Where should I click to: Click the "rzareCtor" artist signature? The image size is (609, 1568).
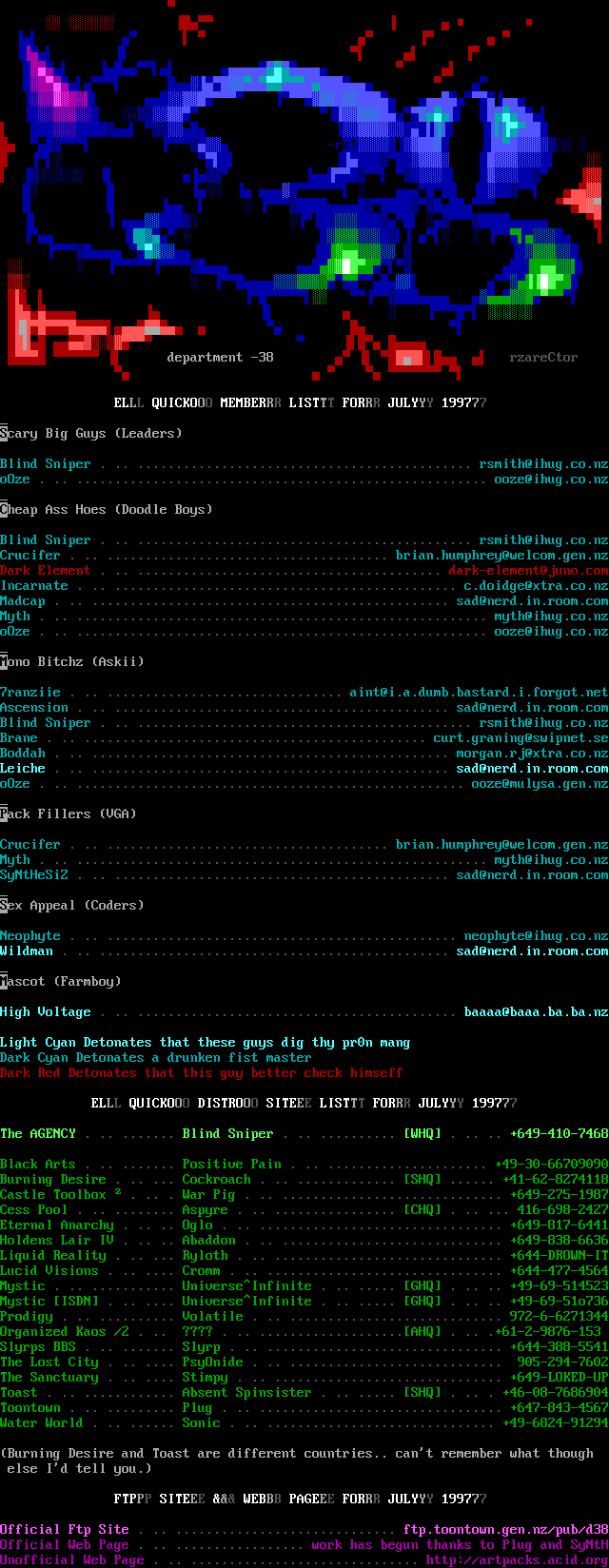click(543, 358)
